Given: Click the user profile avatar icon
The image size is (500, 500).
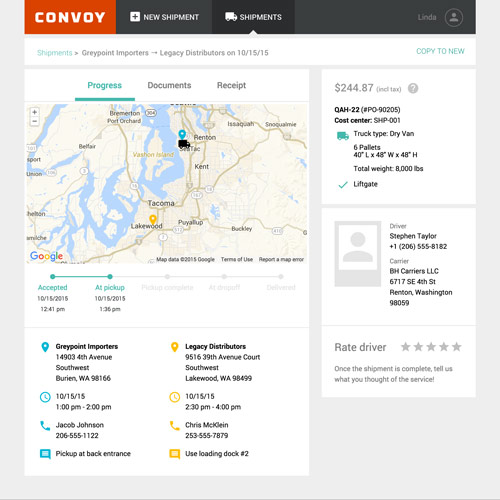Looking at the screenshot, I should 454,17.
